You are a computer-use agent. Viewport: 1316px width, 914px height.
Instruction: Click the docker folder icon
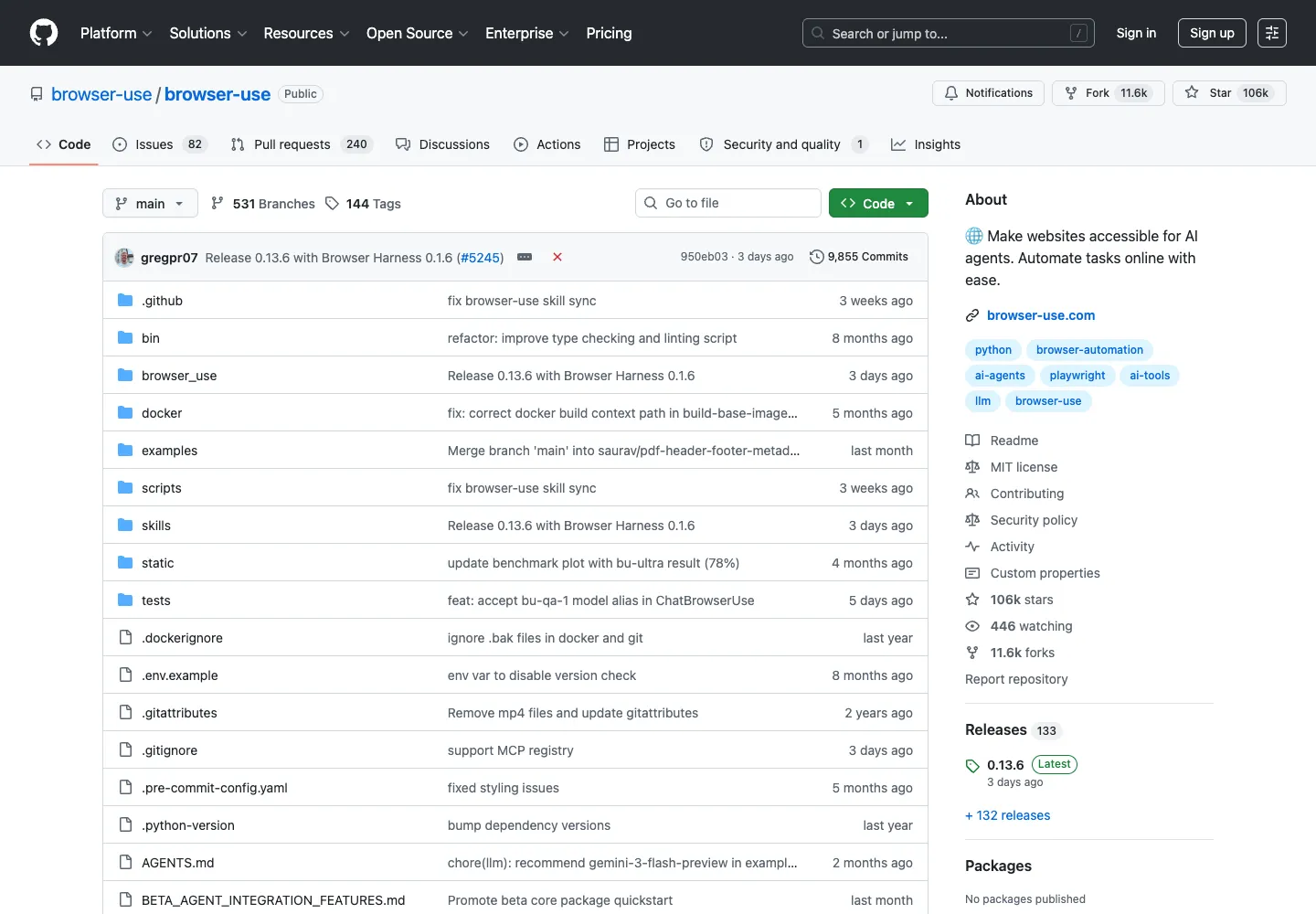[125, 412]
